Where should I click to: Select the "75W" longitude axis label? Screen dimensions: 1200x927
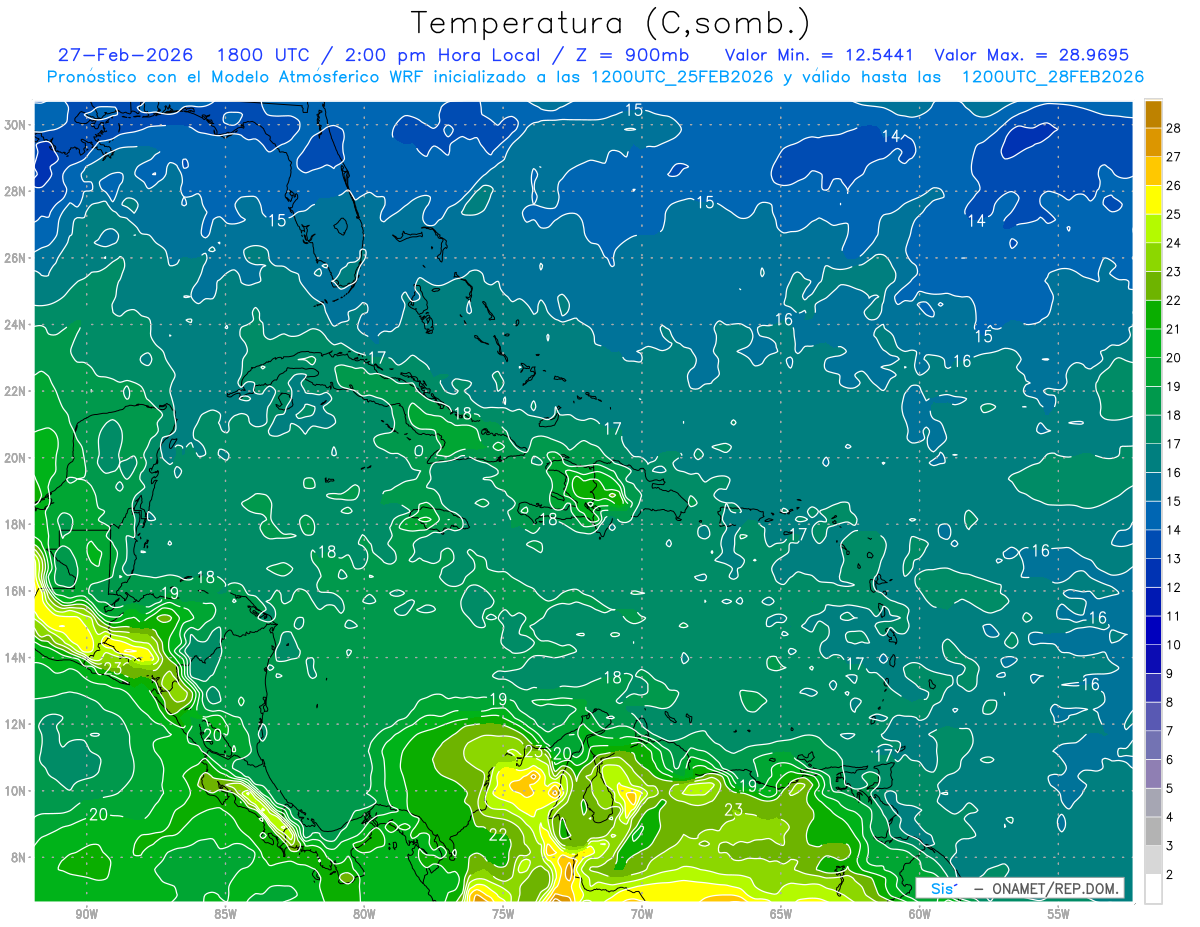coord(503,914)
